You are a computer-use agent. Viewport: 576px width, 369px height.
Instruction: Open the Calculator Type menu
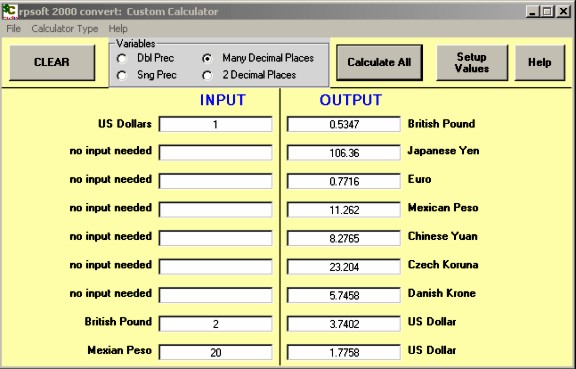65,29
